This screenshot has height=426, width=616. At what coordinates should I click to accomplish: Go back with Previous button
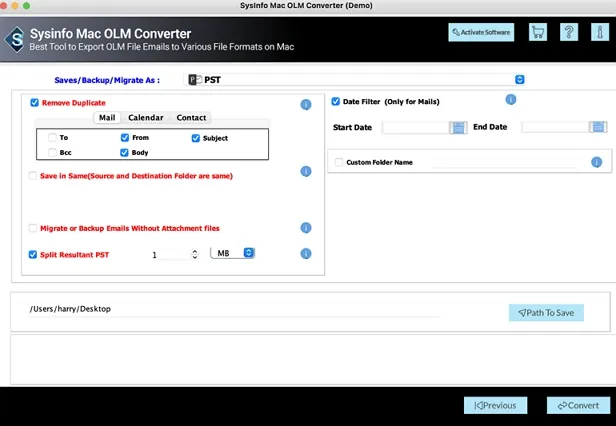coord(495,406)
